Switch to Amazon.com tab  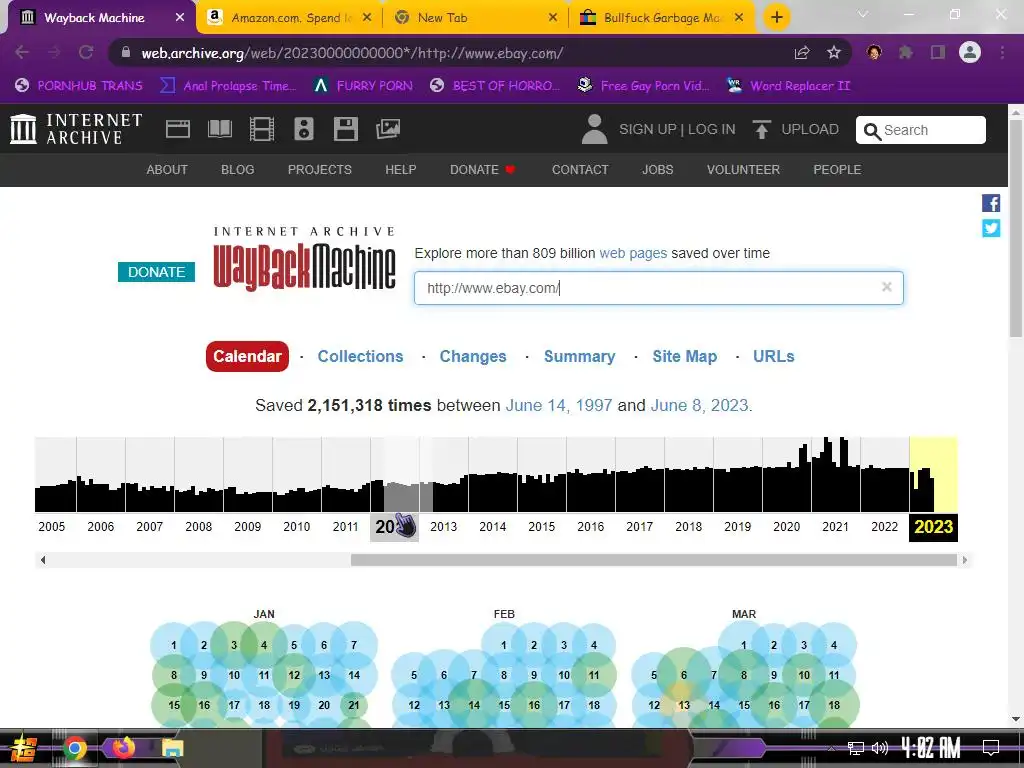(x=289, y=18)
